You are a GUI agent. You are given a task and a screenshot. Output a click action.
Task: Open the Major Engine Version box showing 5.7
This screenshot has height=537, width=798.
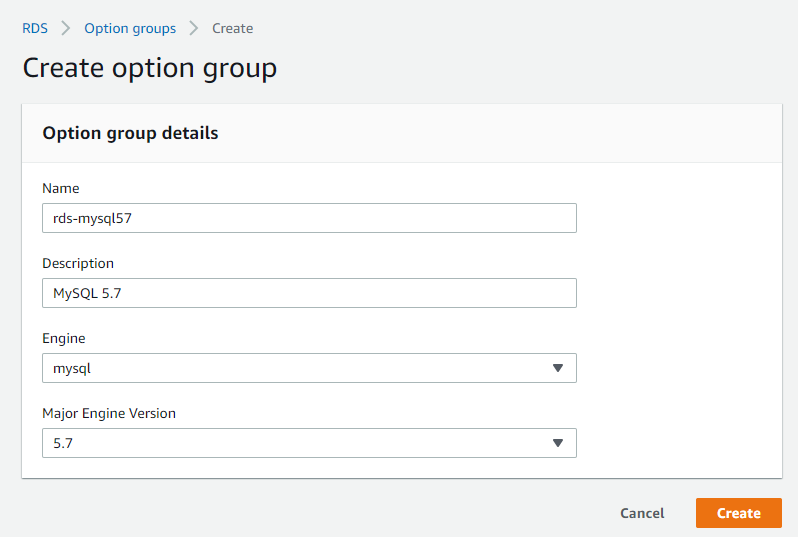click(x=309, y=443)
